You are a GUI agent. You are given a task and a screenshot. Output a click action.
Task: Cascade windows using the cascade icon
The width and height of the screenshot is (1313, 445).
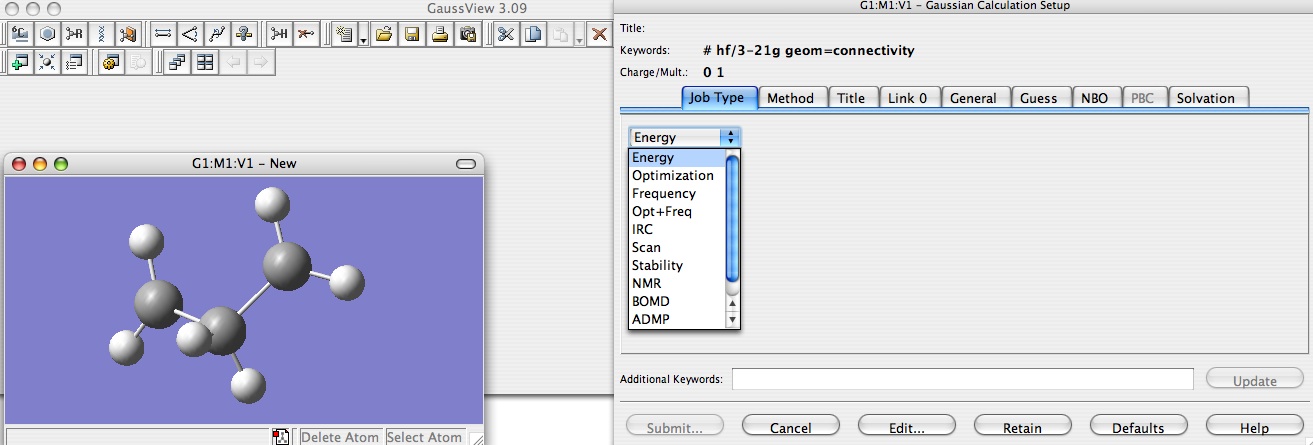177,62
